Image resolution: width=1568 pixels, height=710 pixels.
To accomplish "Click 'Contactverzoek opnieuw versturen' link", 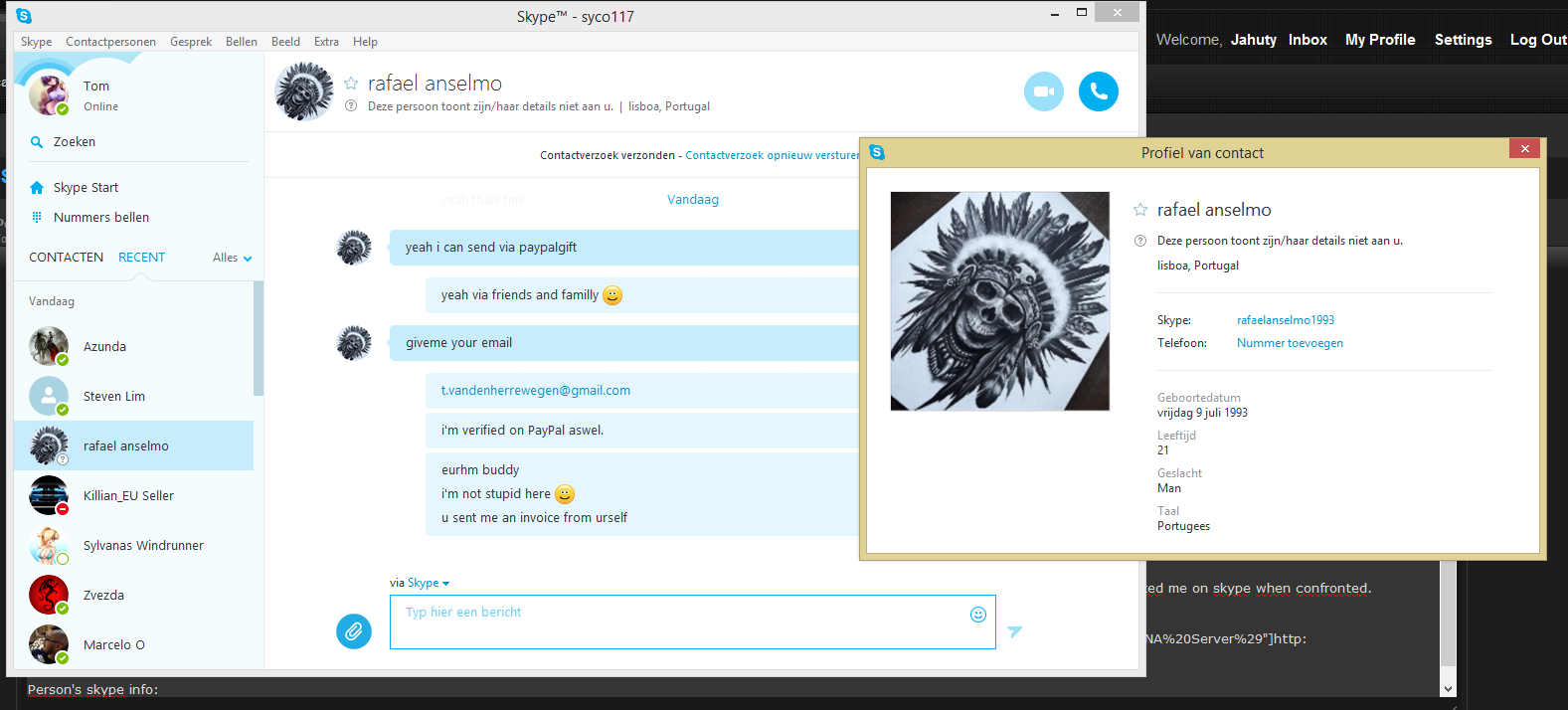I will [x=772, y=155].
